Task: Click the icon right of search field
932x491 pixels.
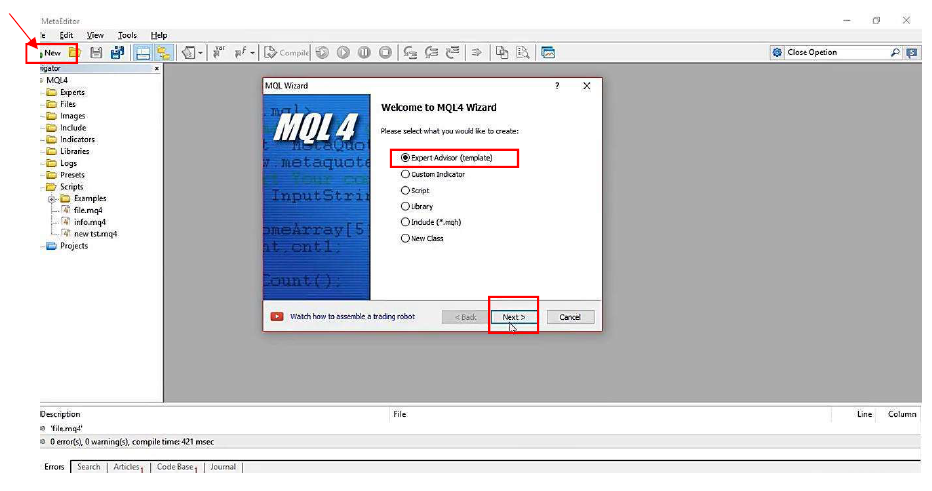Action: click(912, 53)
